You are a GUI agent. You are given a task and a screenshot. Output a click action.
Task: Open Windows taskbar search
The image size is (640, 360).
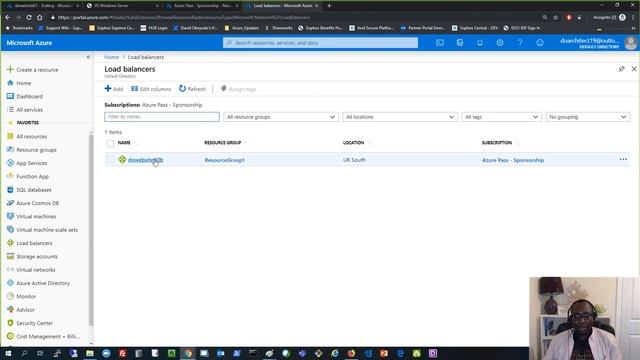[24, 353]
